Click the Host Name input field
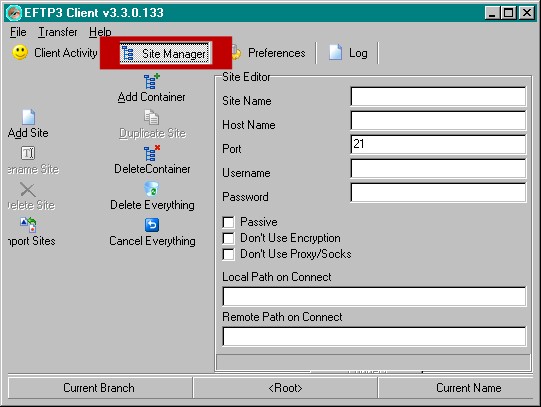 438,120
